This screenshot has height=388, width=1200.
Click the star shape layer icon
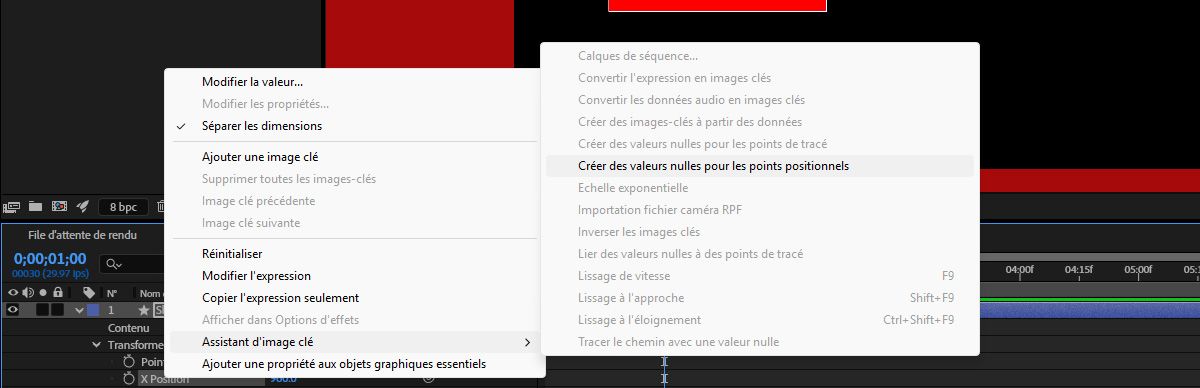coord(144,310)
